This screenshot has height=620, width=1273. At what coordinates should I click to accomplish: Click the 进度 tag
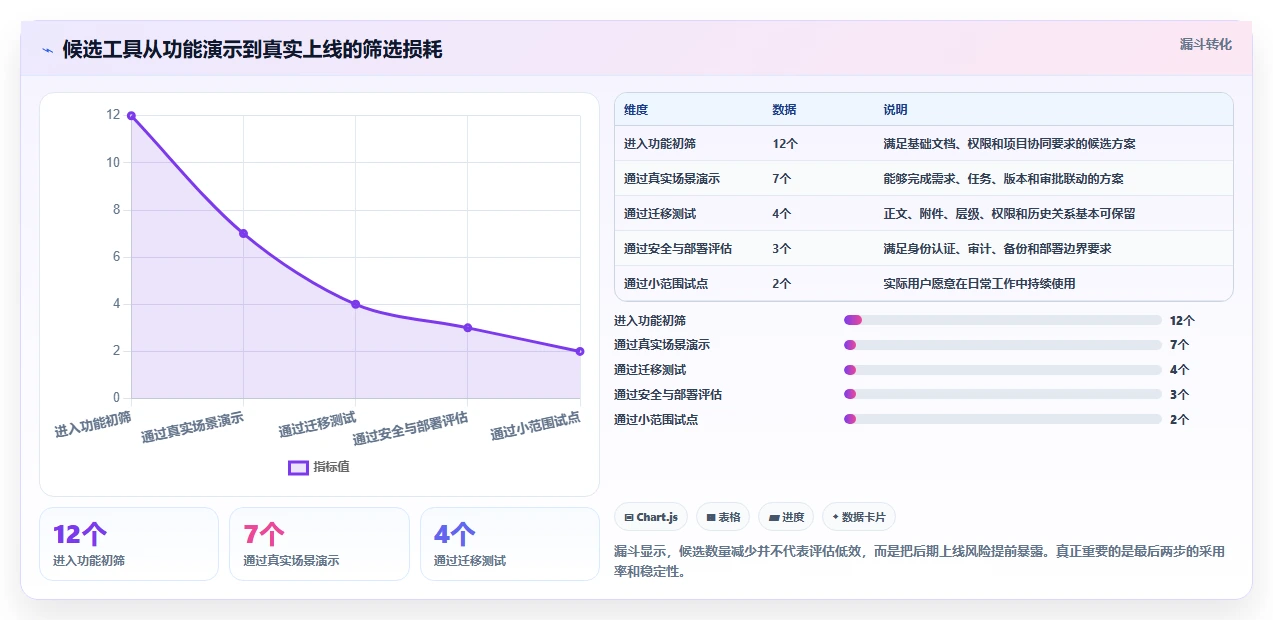786,517
